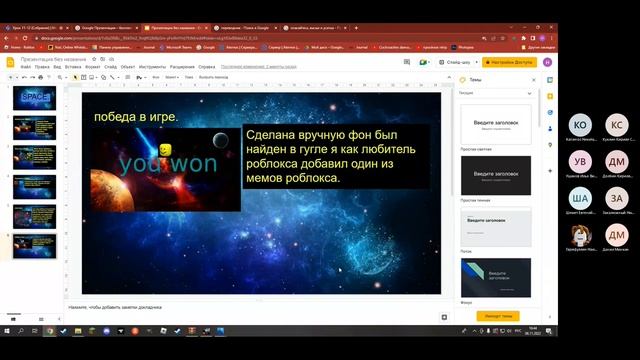Select the arrow cursor tool
The width and height of the screenshot is (640, 360).
point(76,77)
